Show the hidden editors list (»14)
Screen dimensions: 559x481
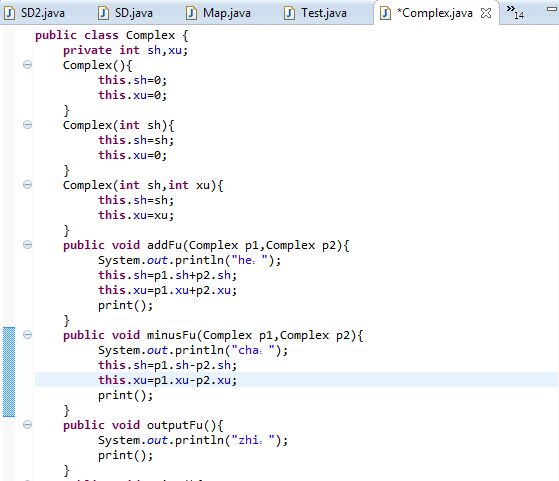(515, 12)
